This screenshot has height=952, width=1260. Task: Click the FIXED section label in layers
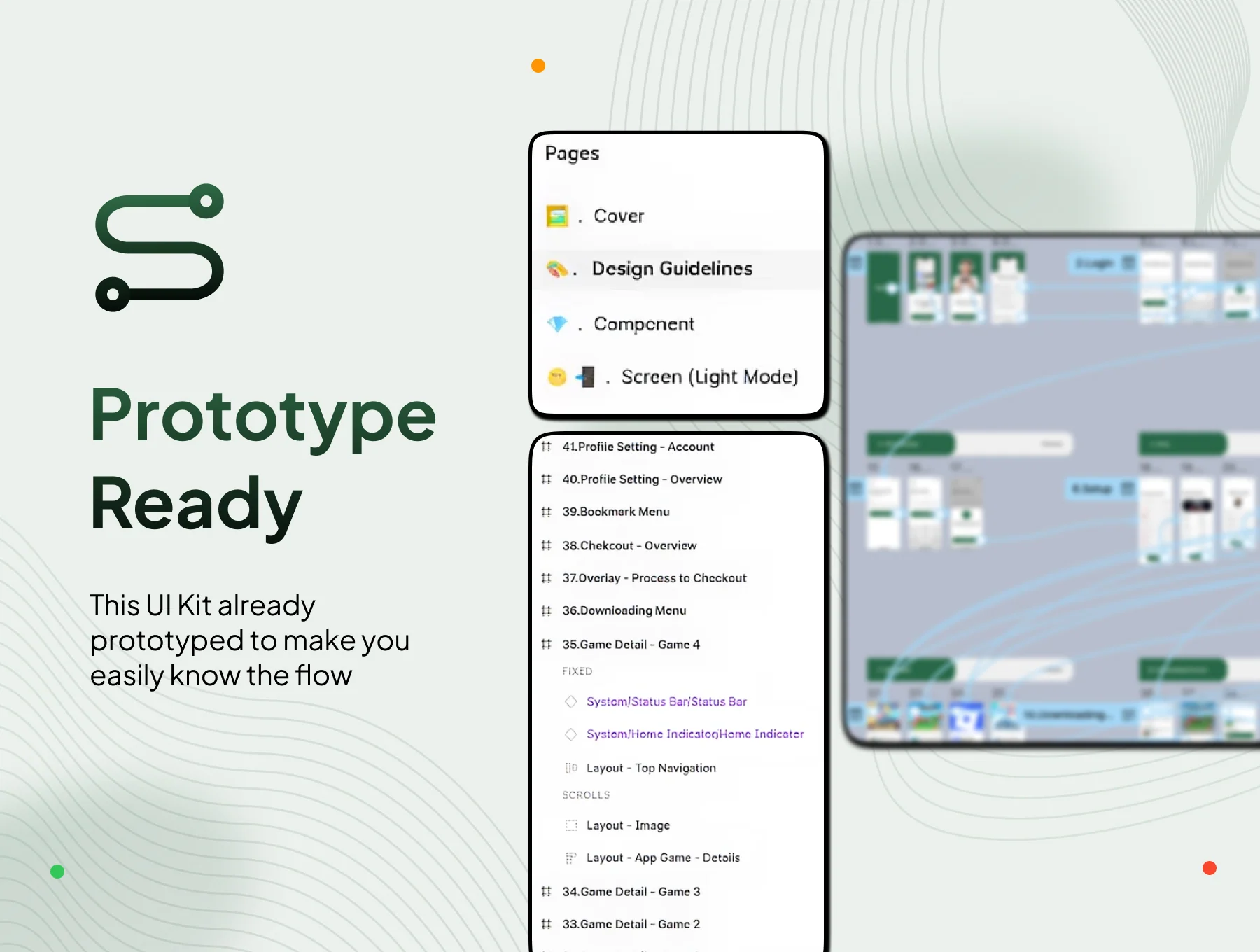click(577, 671)
